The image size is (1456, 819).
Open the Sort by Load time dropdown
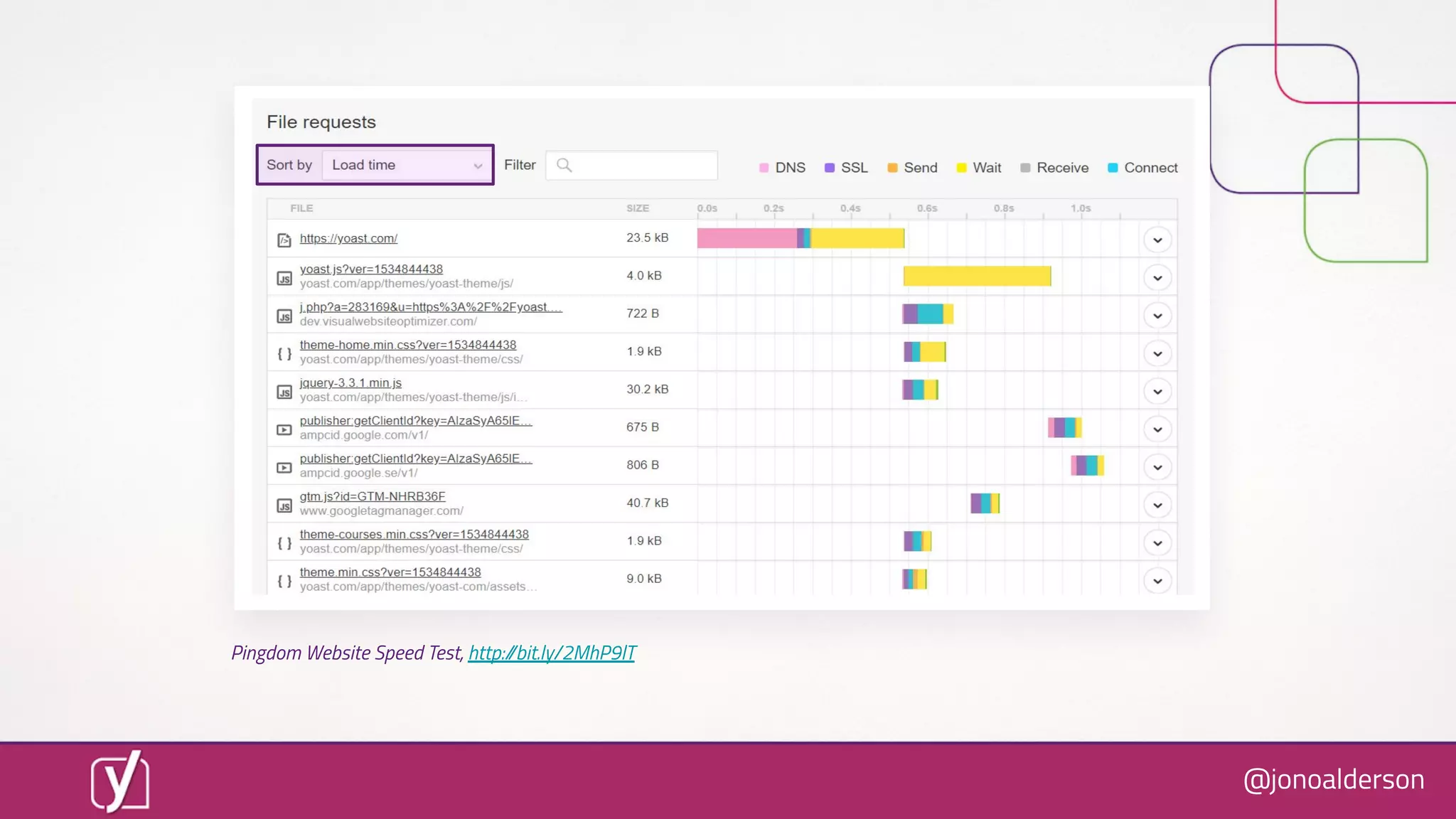click(x=407, y=165)
